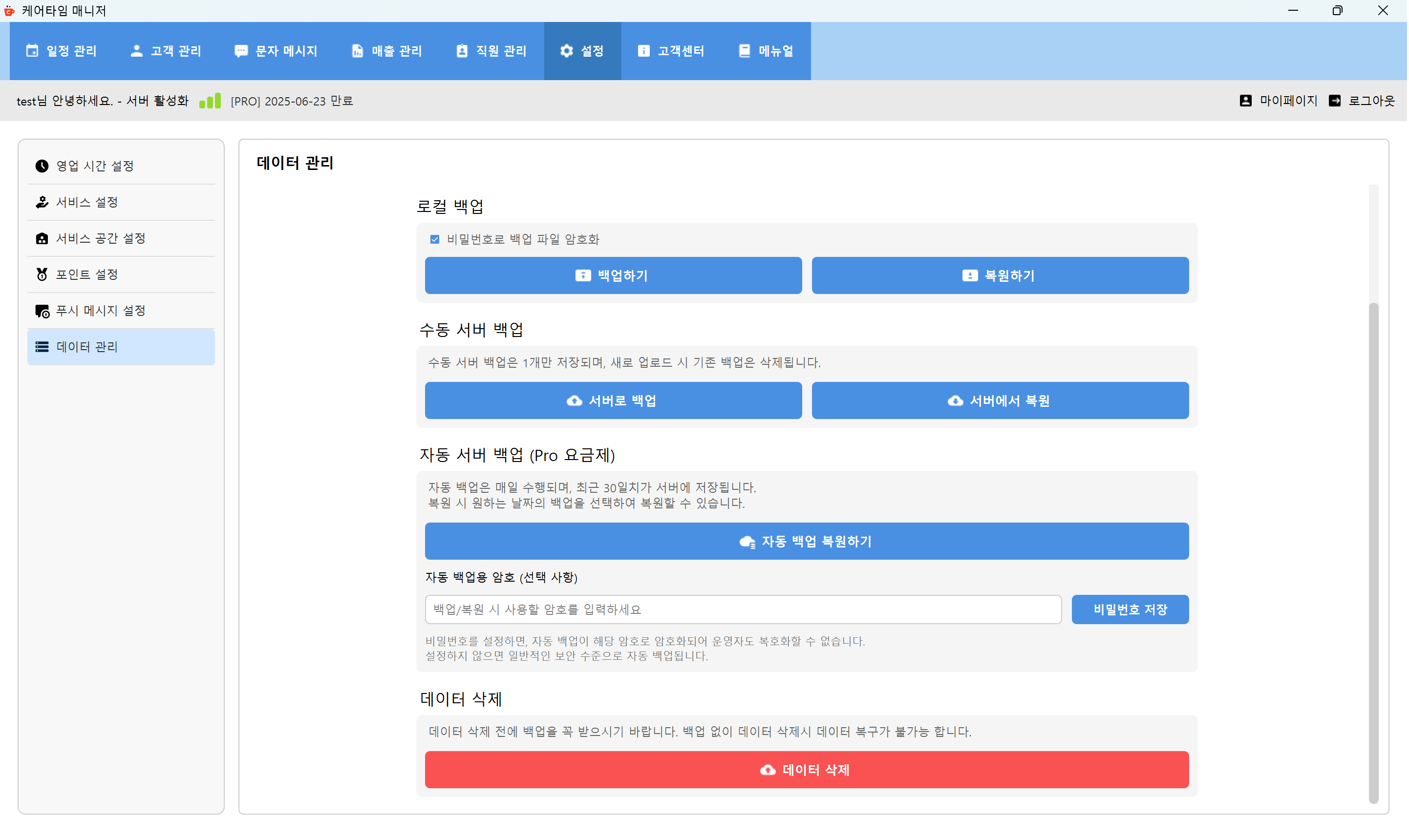The width and height of the screenshot is (1409, 840).
Task: Open 푸시 메시지 설정 notification icon
Action: [42, 310]
